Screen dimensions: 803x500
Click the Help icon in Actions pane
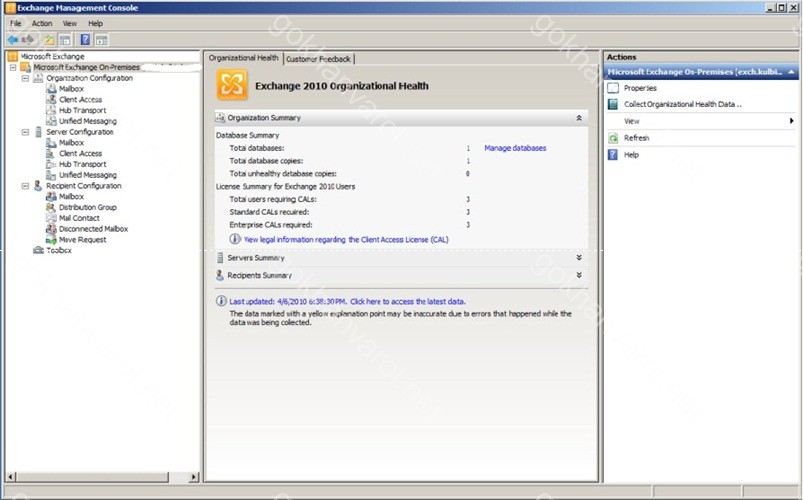[613, 154]
